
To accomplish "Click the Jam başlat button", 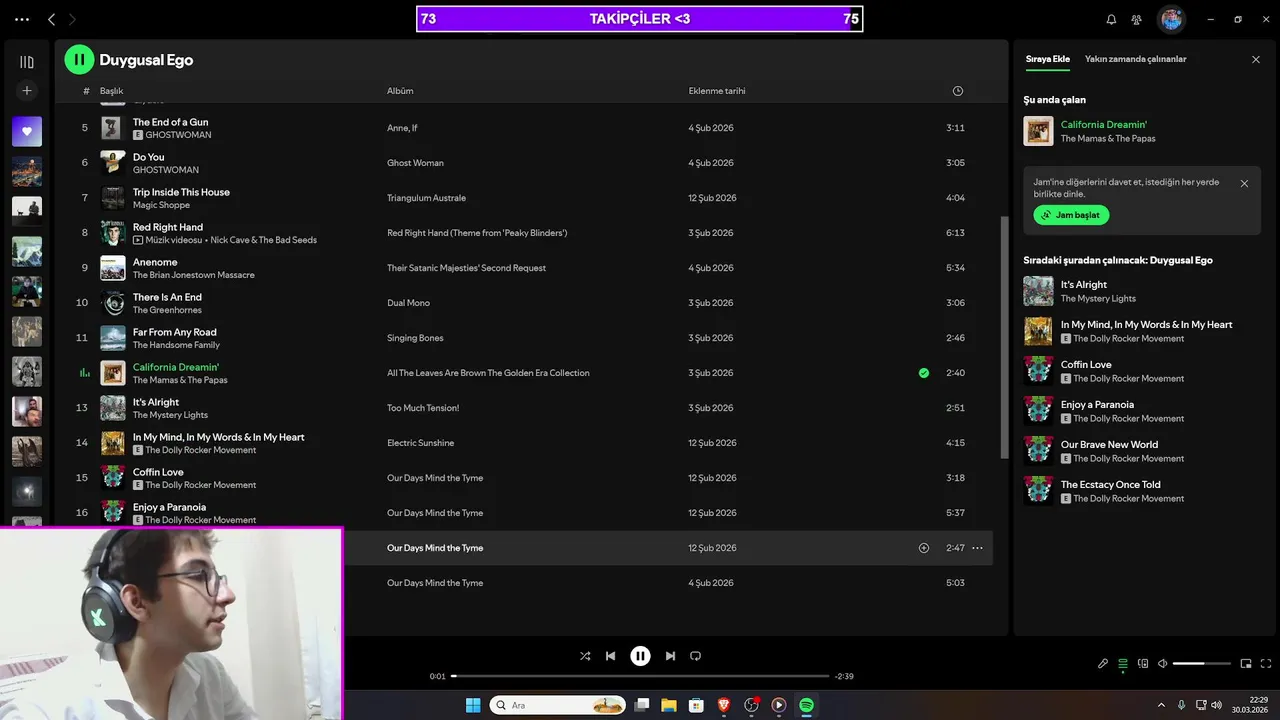I will [x=1071, y=215].
